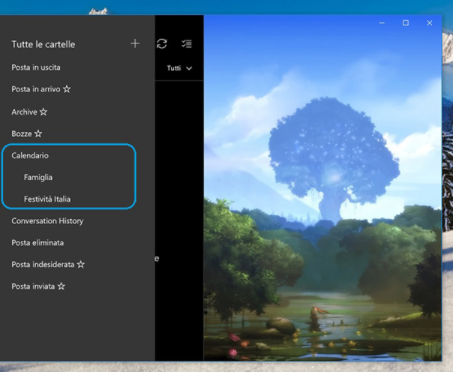Open the Posta inviata folder
The height and width of the screenshot is (372, 454).
pyautogui.click(x=33, y=286)
